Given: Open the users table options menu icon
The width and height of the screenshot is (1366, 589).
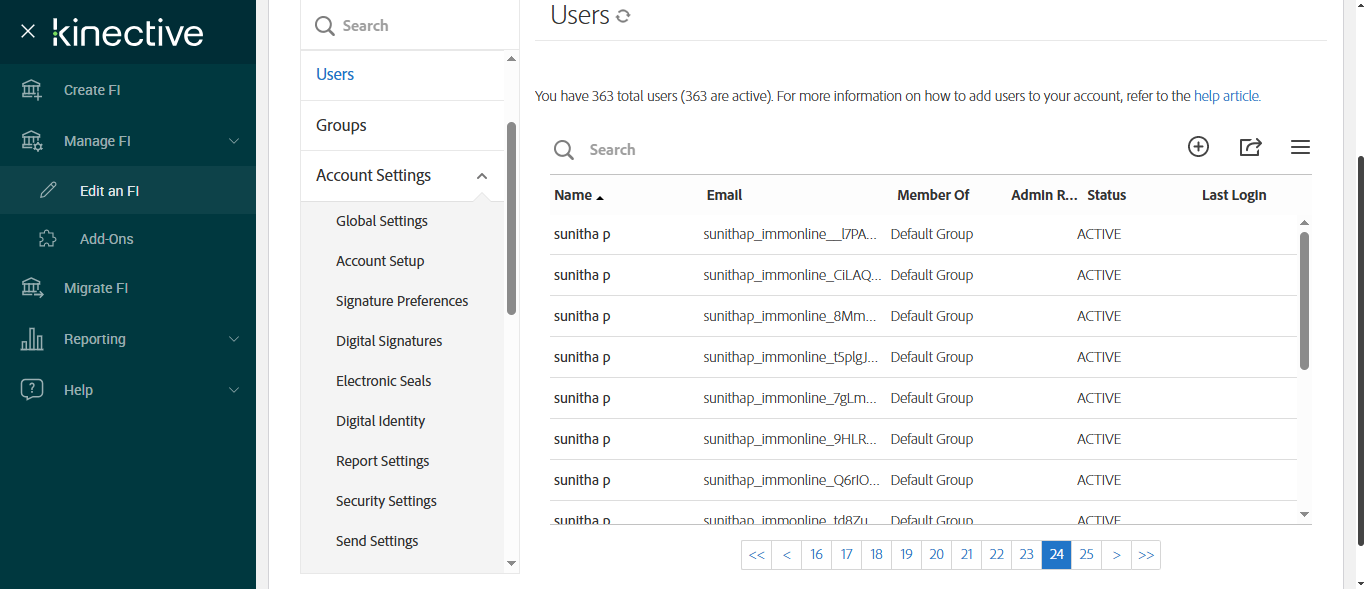Looking at the screenshot, I should point(1300,147).
